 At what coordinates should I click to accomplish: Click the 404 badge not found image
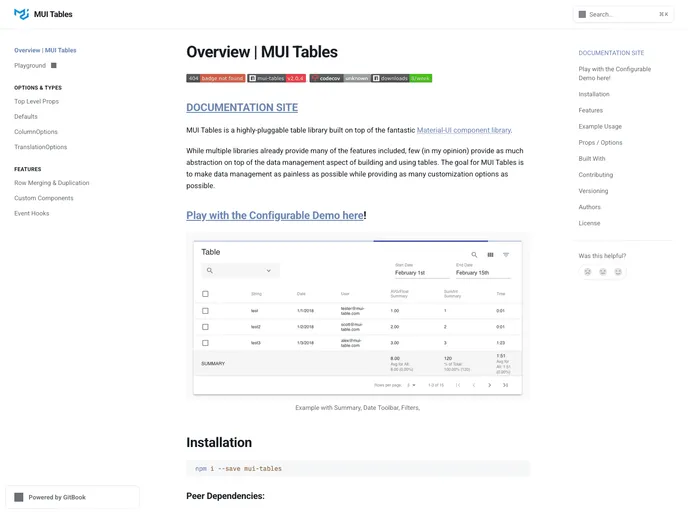tap(215, 78)
